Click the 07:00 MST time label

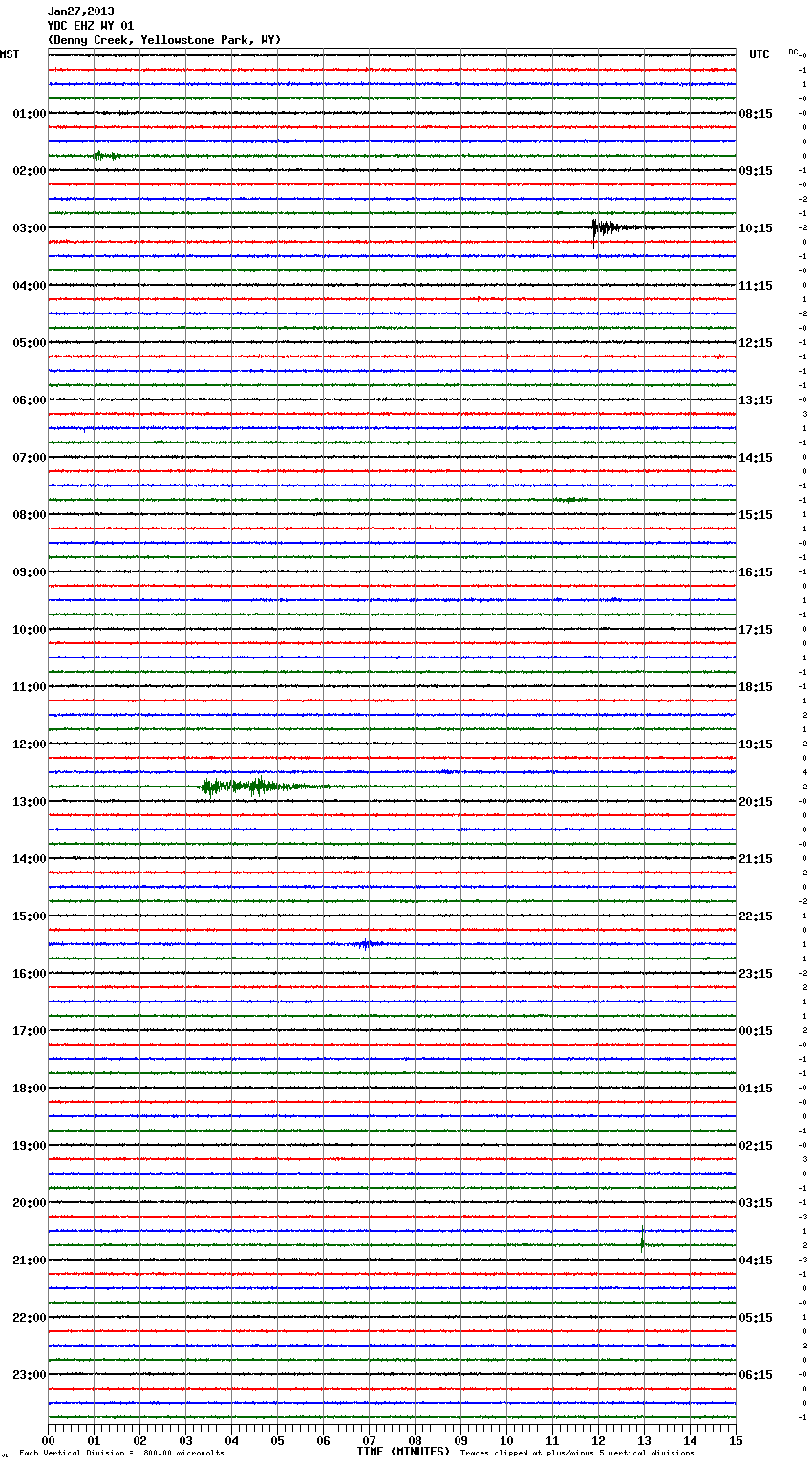30,458
